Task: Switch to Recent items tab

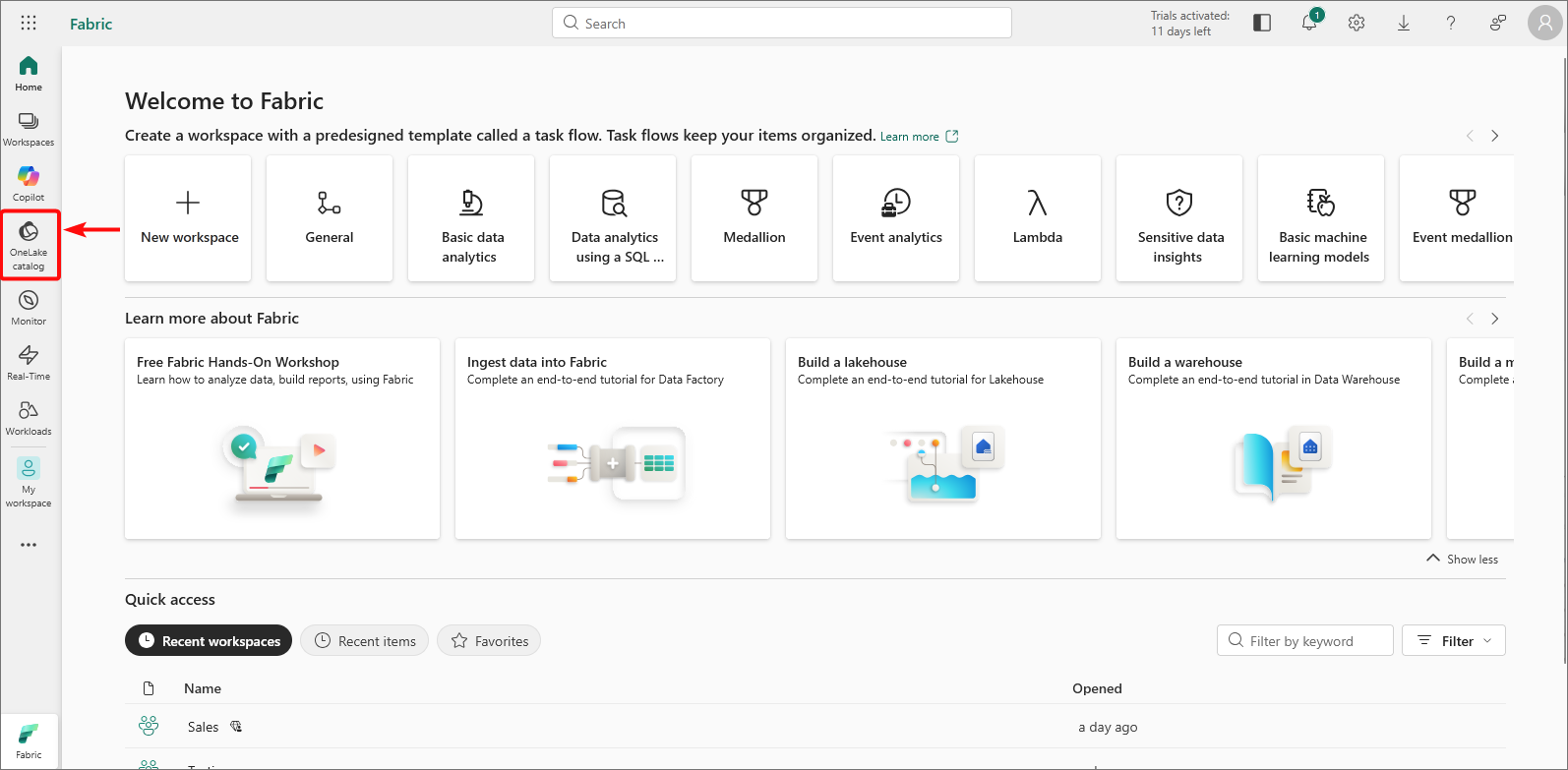Action: (365, 640)
